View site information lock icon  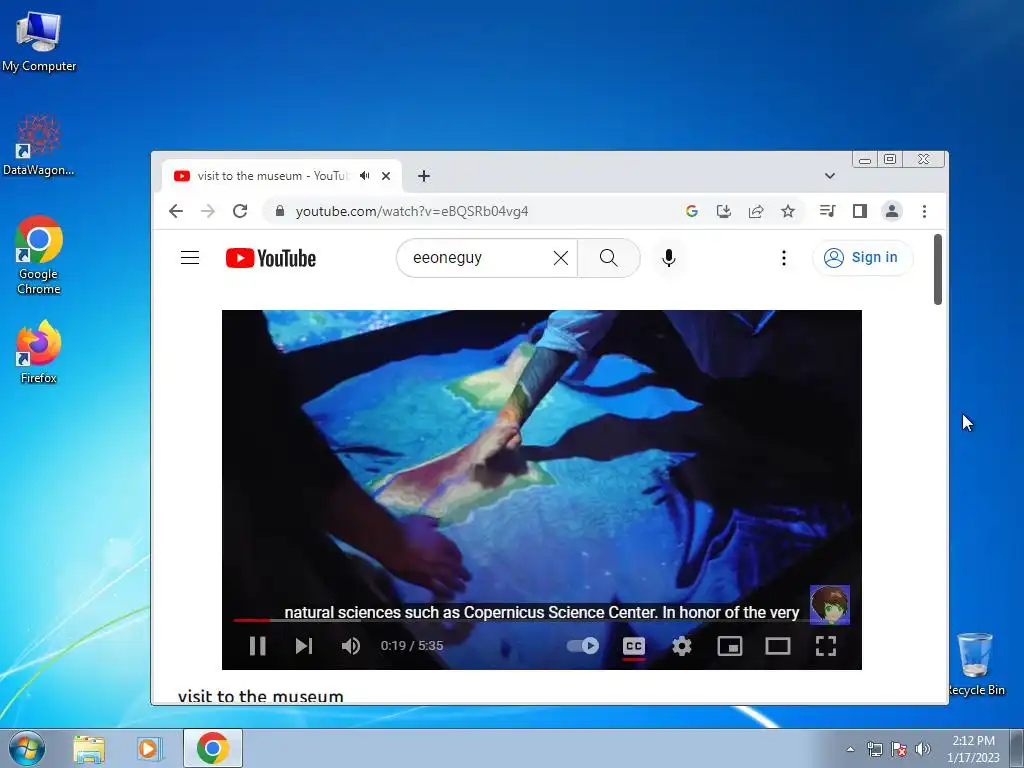click(x=280, y=211)
